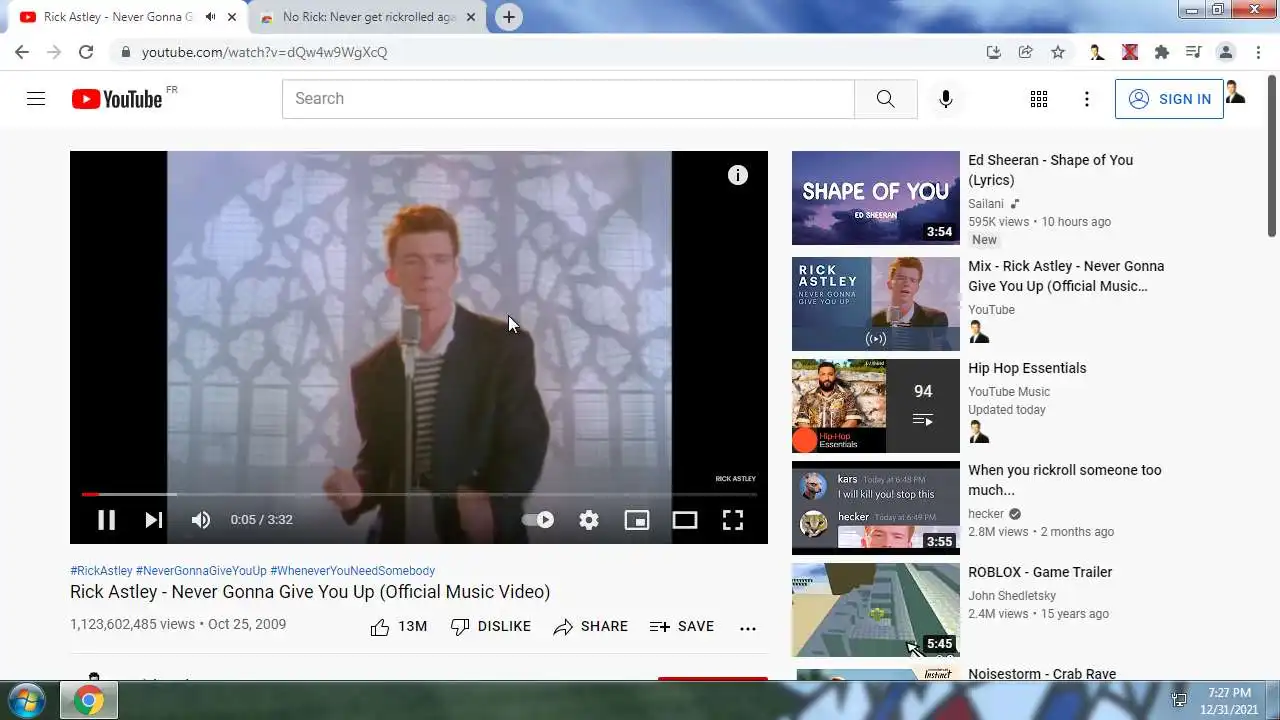1280x720 pixels.
Task: Open the YouTube settings three-dot menu
Action: 1087,99
